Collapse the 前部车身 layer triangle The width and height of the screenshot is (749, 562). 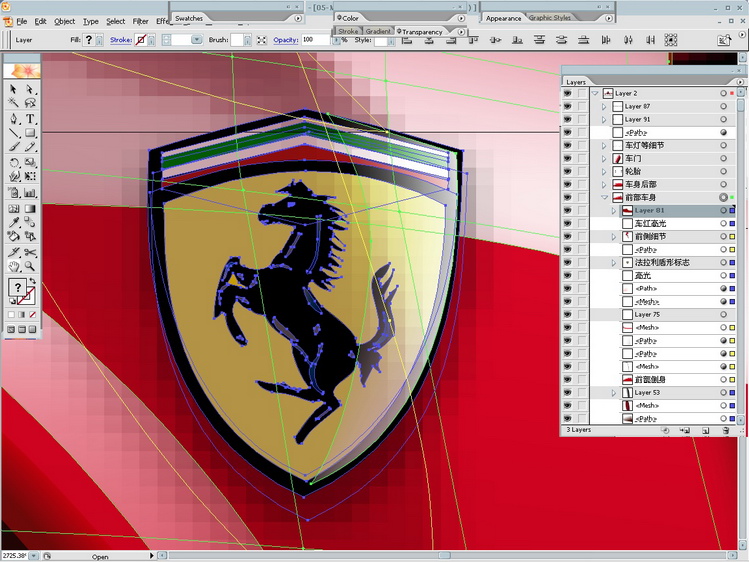604,197
